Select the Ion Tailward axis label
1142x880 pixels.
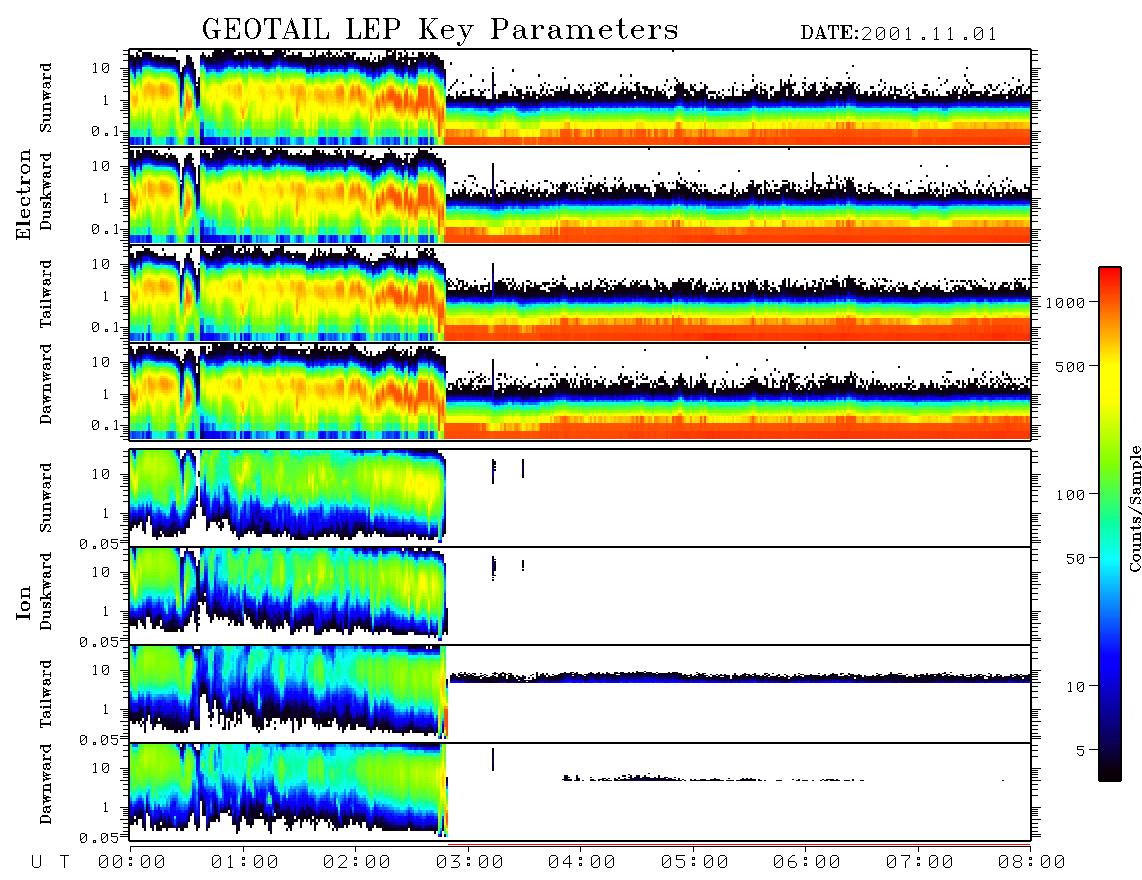point(46,694)
